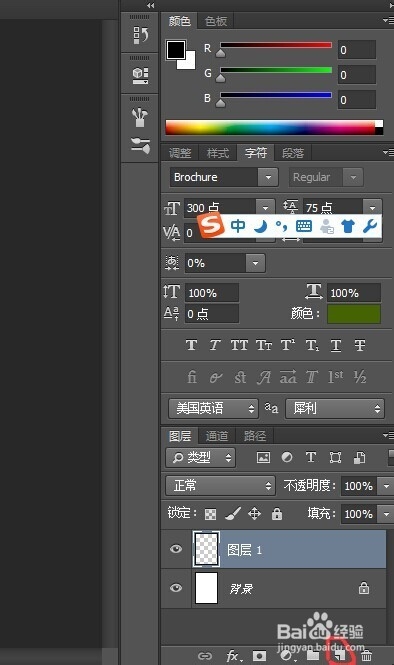Toggle Faux Bold text style
Viewport: 394px width, 665px height.
tap(191, 345)
